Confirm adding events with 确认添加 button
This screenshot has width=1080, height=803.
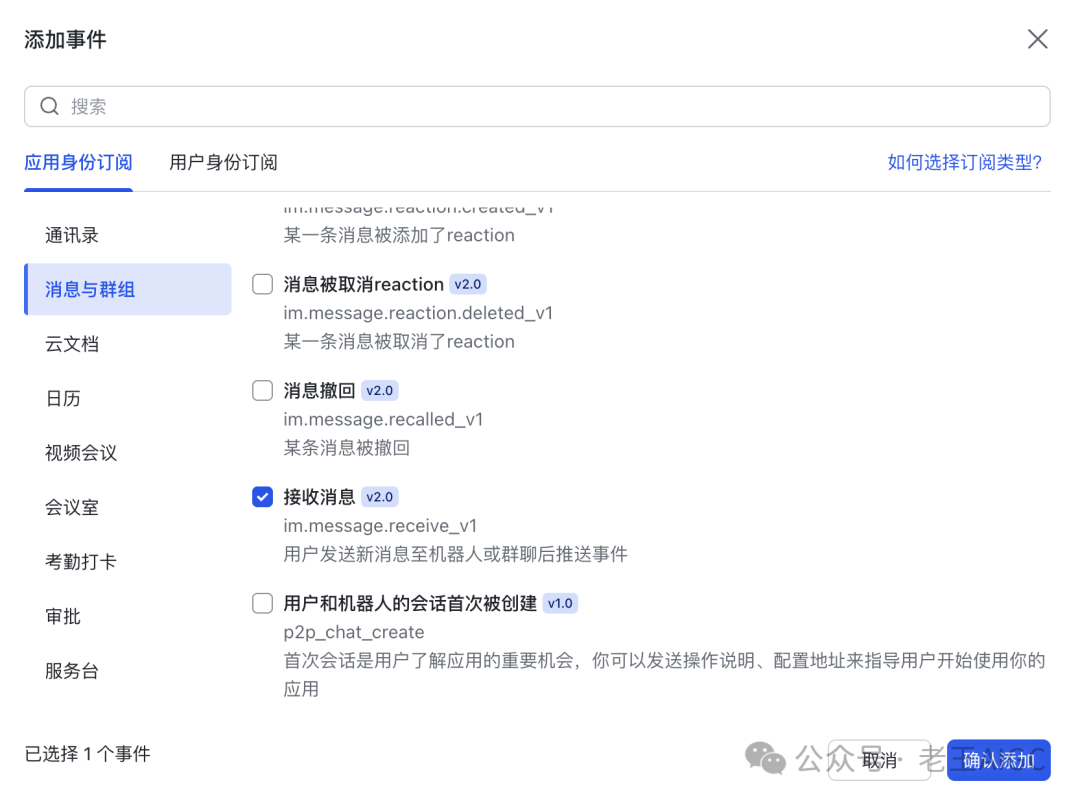[x=999, y=760]
